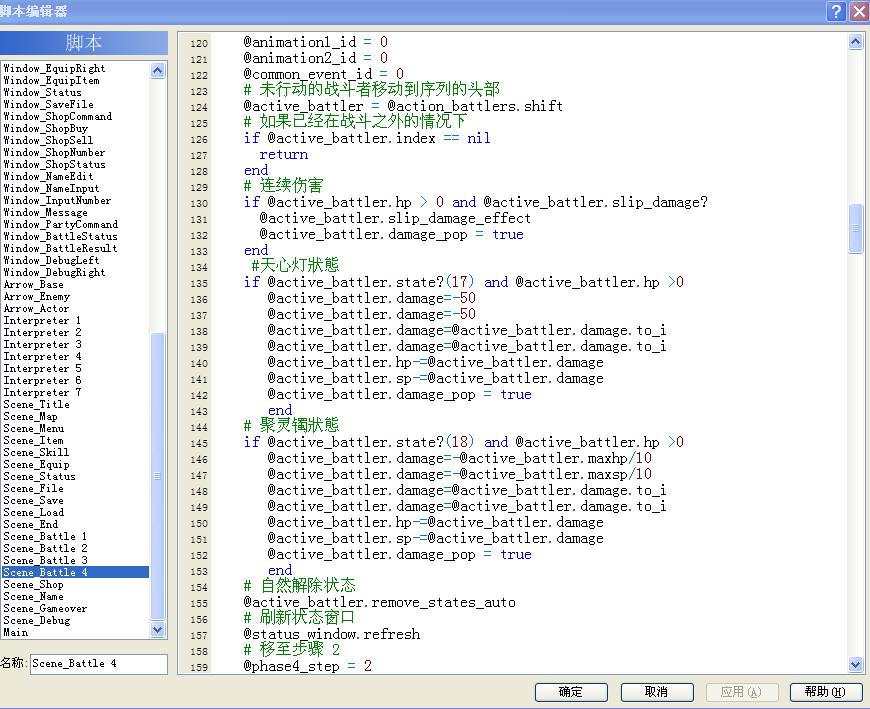Viewport: 870px width, 709px height.
Task: Click the 脚本 list header
Action: [x=84, y=43]
